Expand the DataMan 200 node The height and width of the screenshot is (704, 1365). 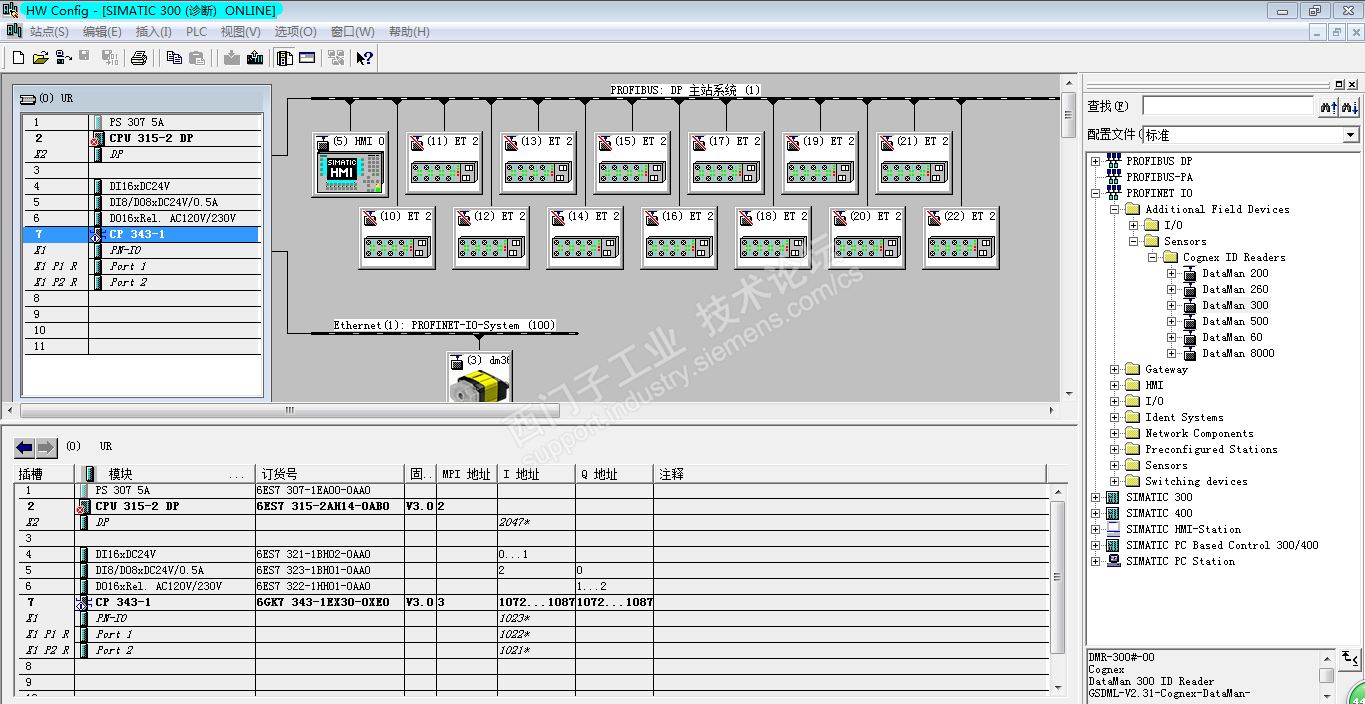pyautogui.click(x=1172, y=273)
